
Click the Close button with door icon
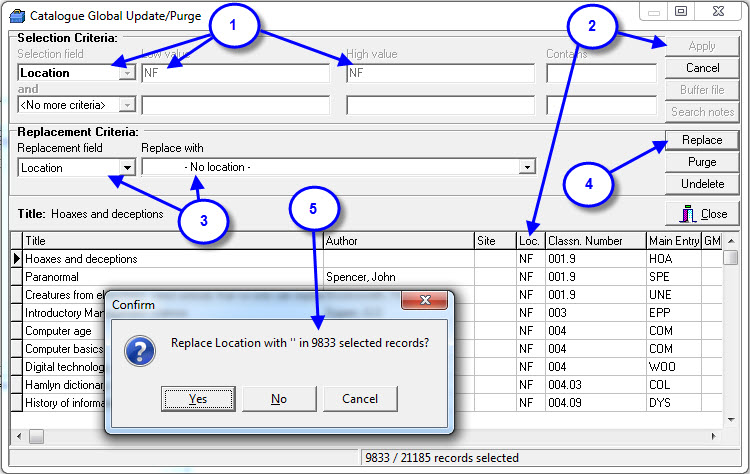click(702, 214)
